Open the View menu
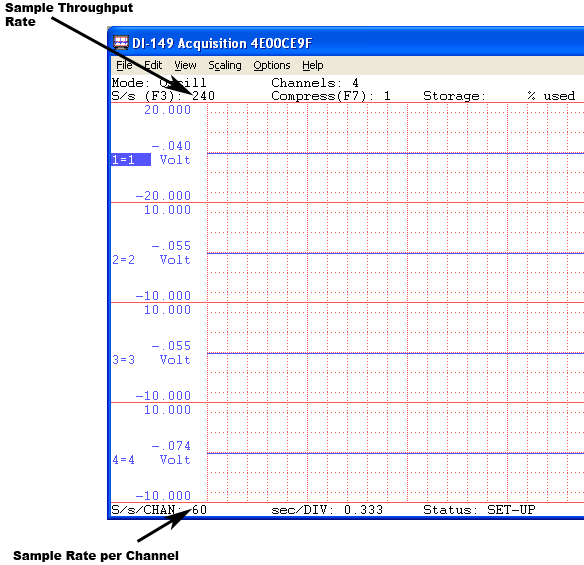The width and height of the screenshot is (584, 565). (x=185, y=65)
